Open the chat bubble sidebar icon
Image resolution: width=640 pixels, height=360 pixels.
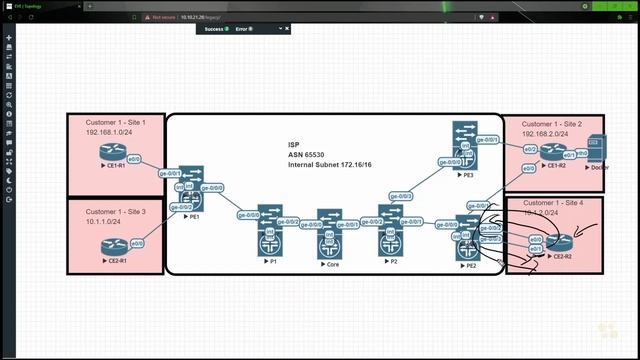click(x=9, y=143)
